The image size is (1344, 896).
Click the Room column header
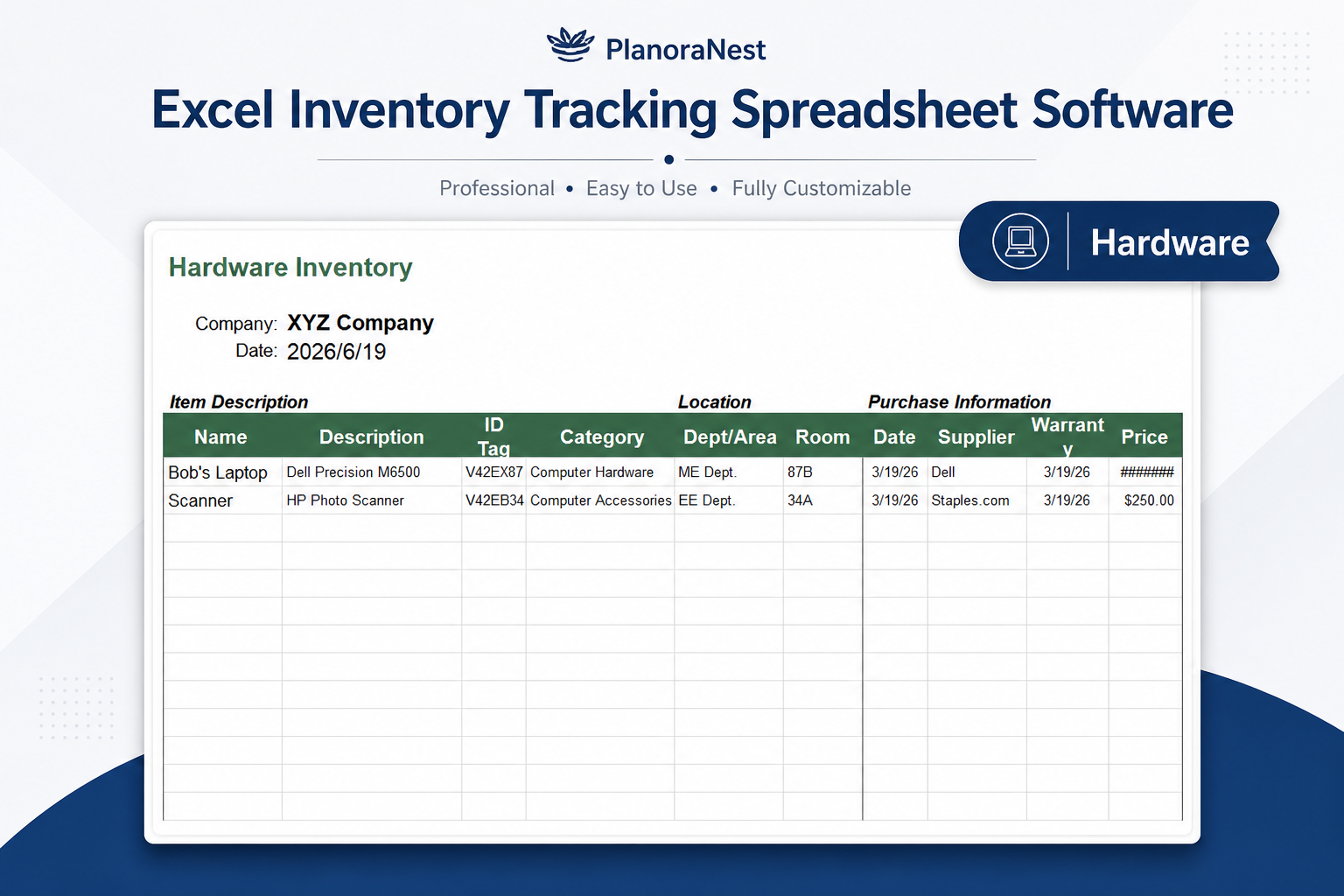822,437
